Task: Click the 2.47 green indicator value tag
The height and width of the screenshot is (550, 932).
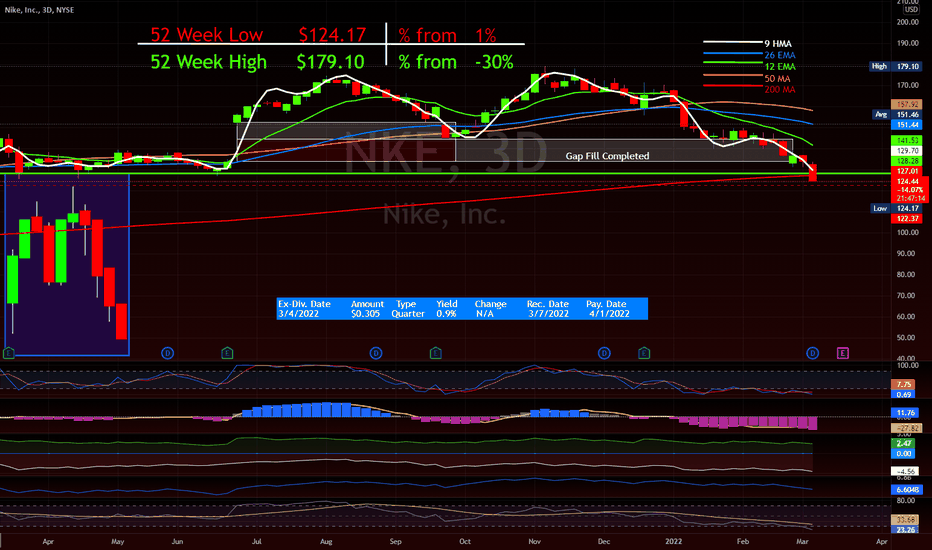Action: coord(904,444)
